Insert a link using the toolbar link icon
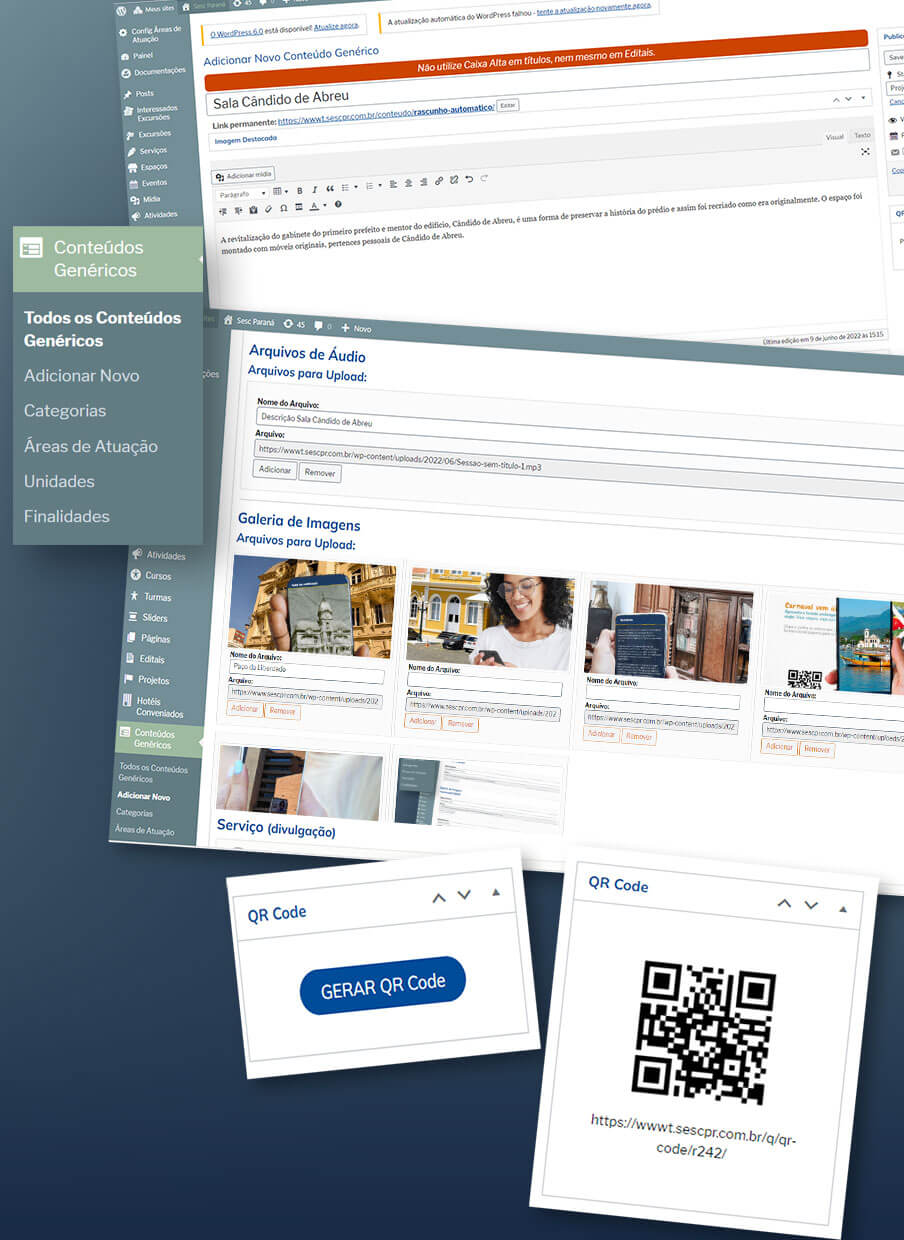Viewport: 904px width, 1240px height. coord(439,181)
